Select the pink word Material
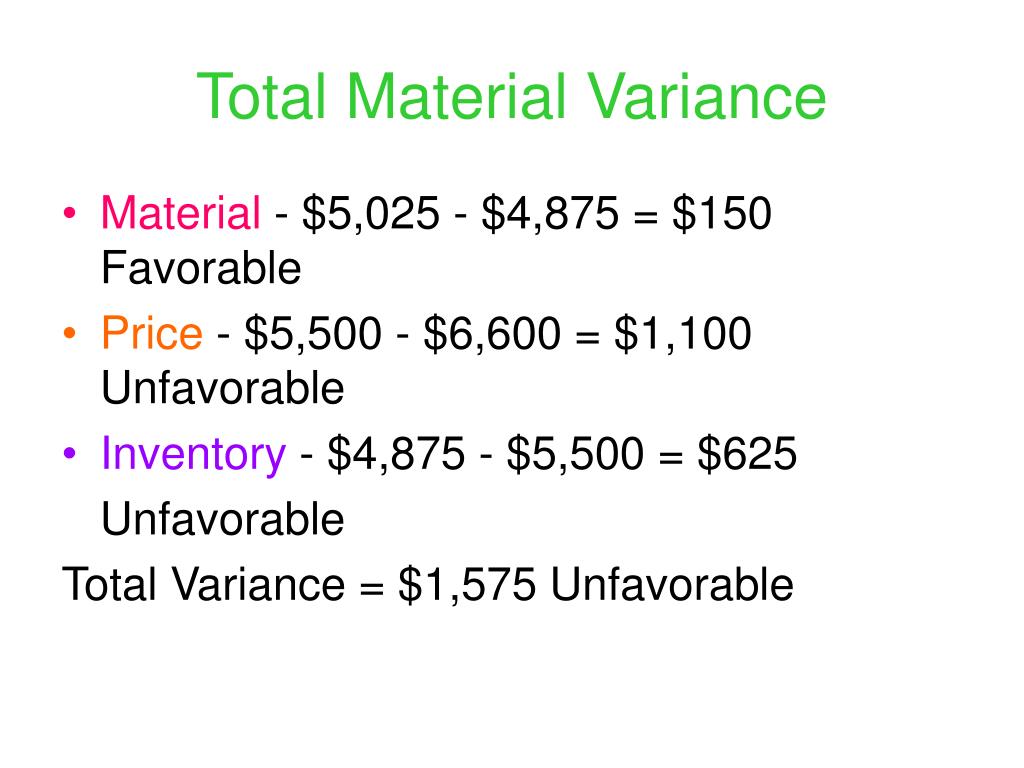Image resolution: width=1024 pixels, height=768 pixels. click(181, 213)
